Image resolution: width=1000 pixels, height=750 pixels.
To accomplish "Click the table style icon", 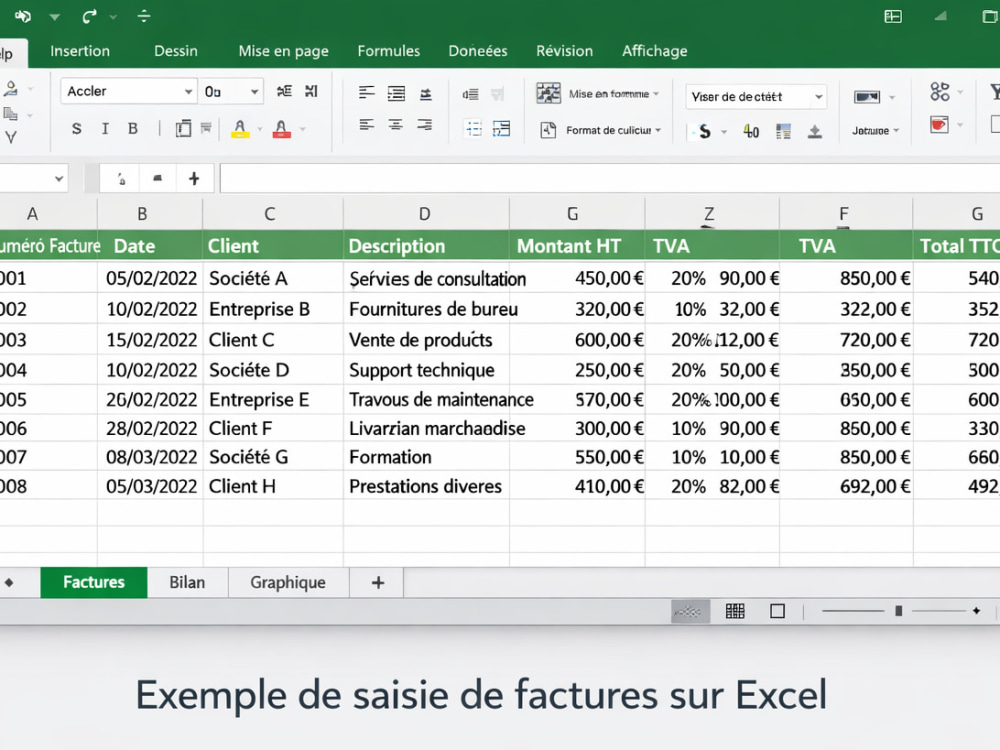I will (x=783, y=131).
